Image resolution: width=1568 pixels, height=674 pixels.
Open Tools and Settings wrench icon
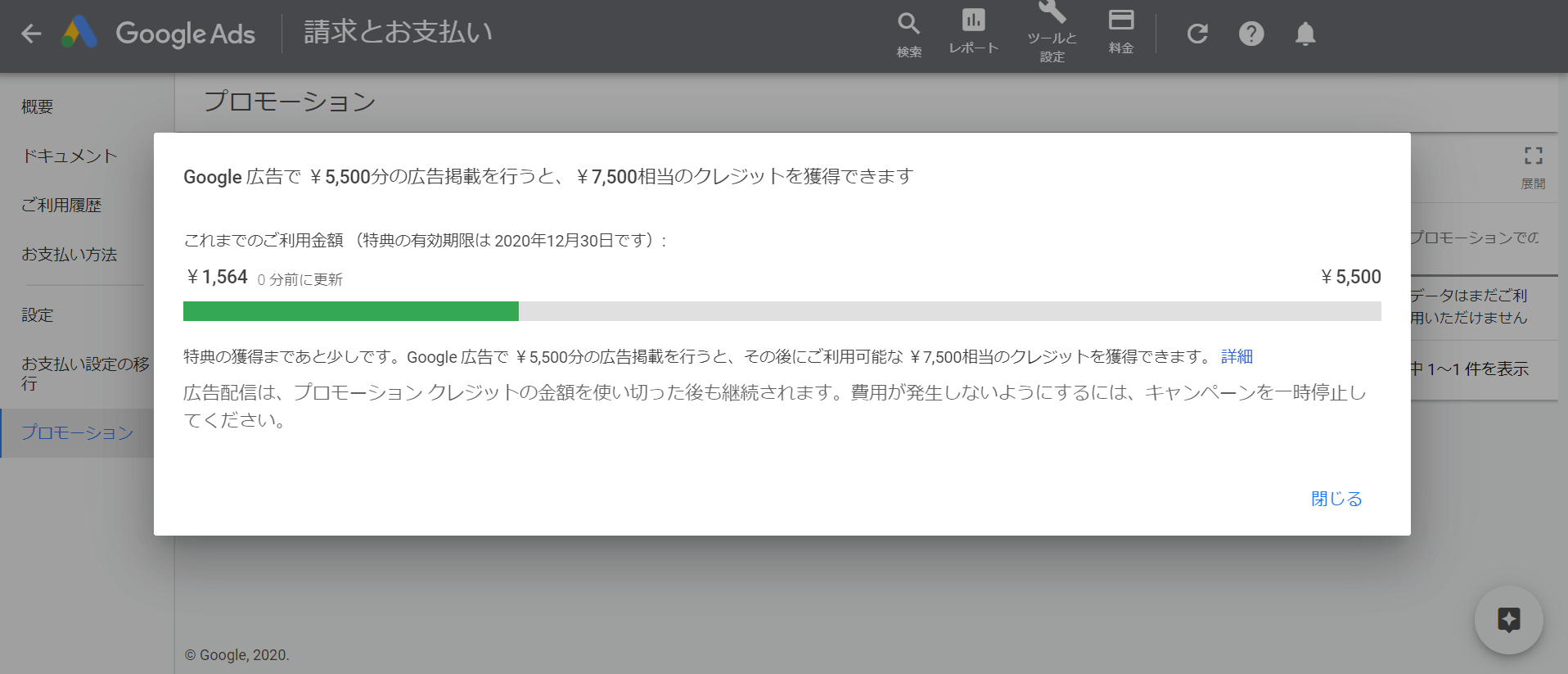[1052, 31]
